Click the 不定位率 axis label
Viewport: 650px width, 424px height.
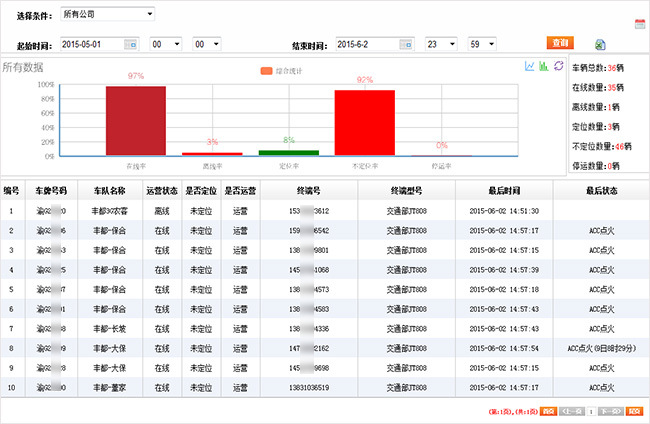(x=365, y=166)
